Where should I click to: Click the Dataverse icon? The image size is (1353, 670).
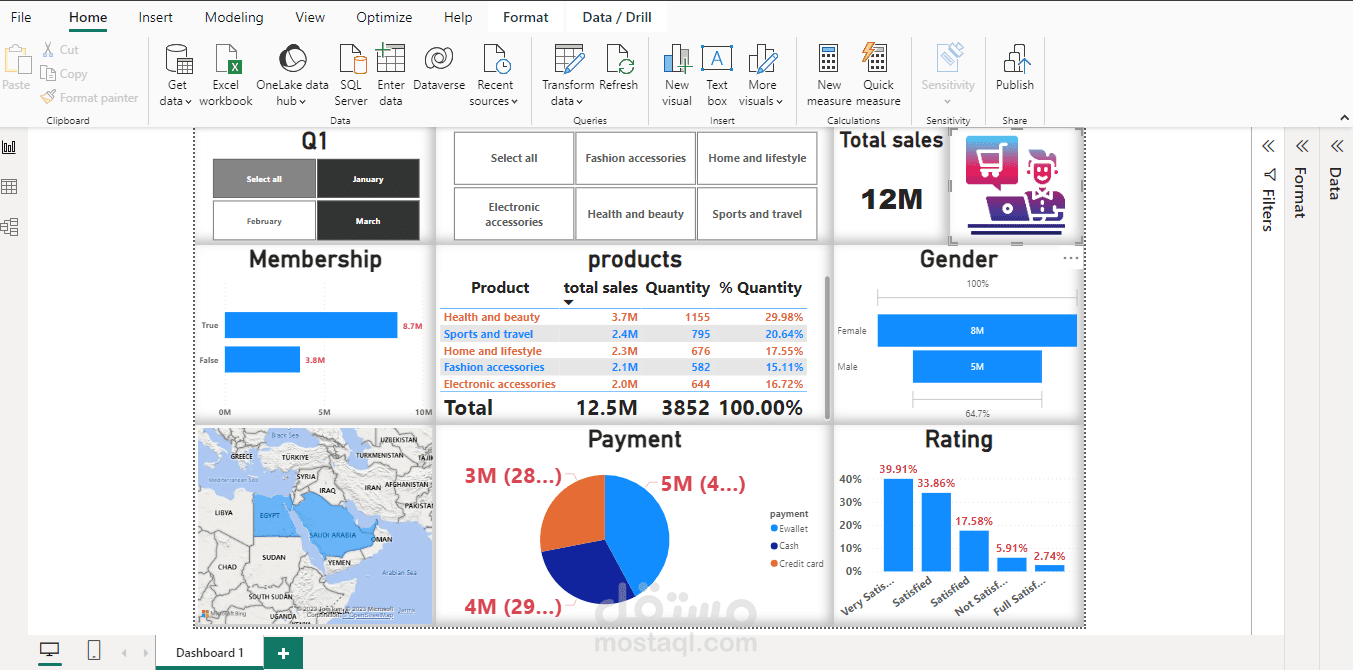pos(439,59)
